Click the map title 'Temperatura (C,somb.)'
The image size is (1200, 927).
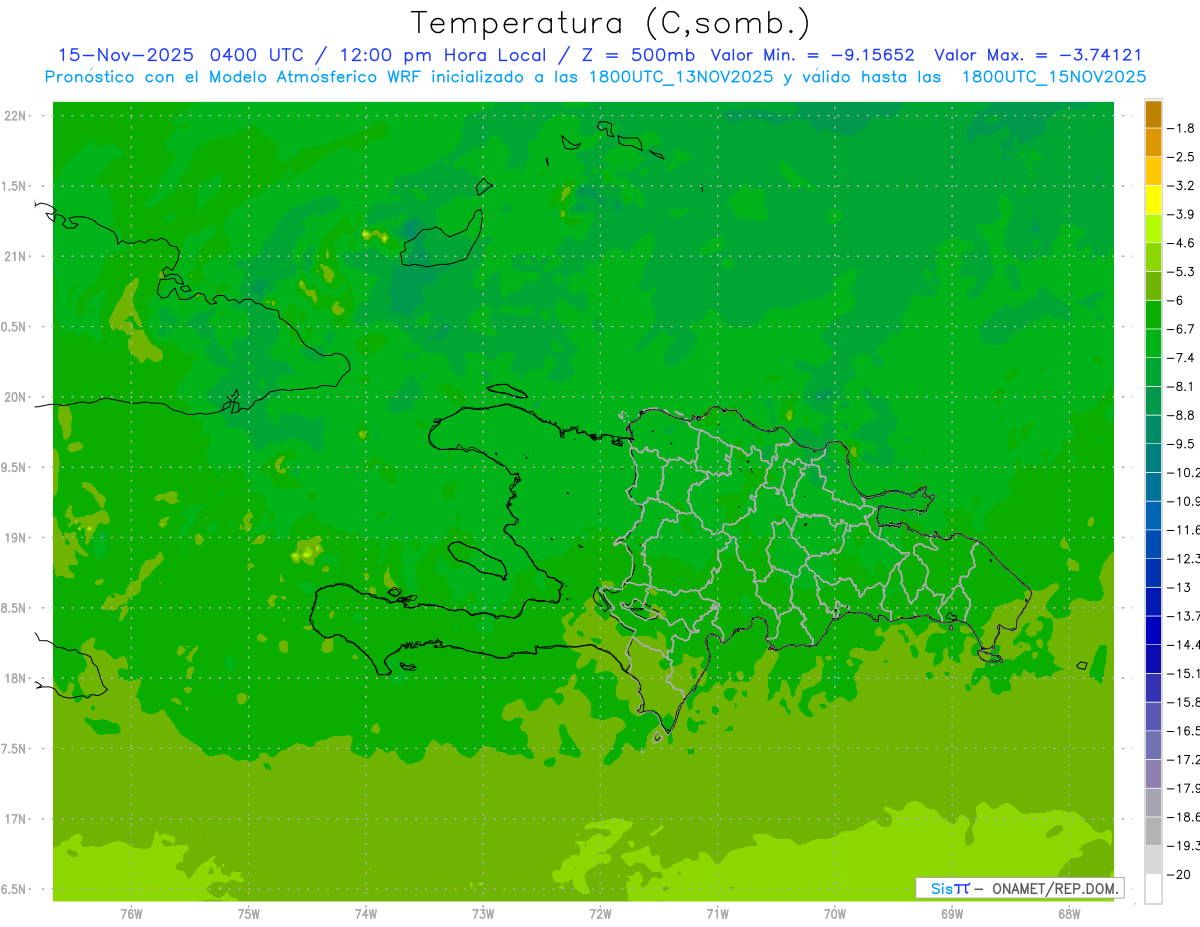611,23
